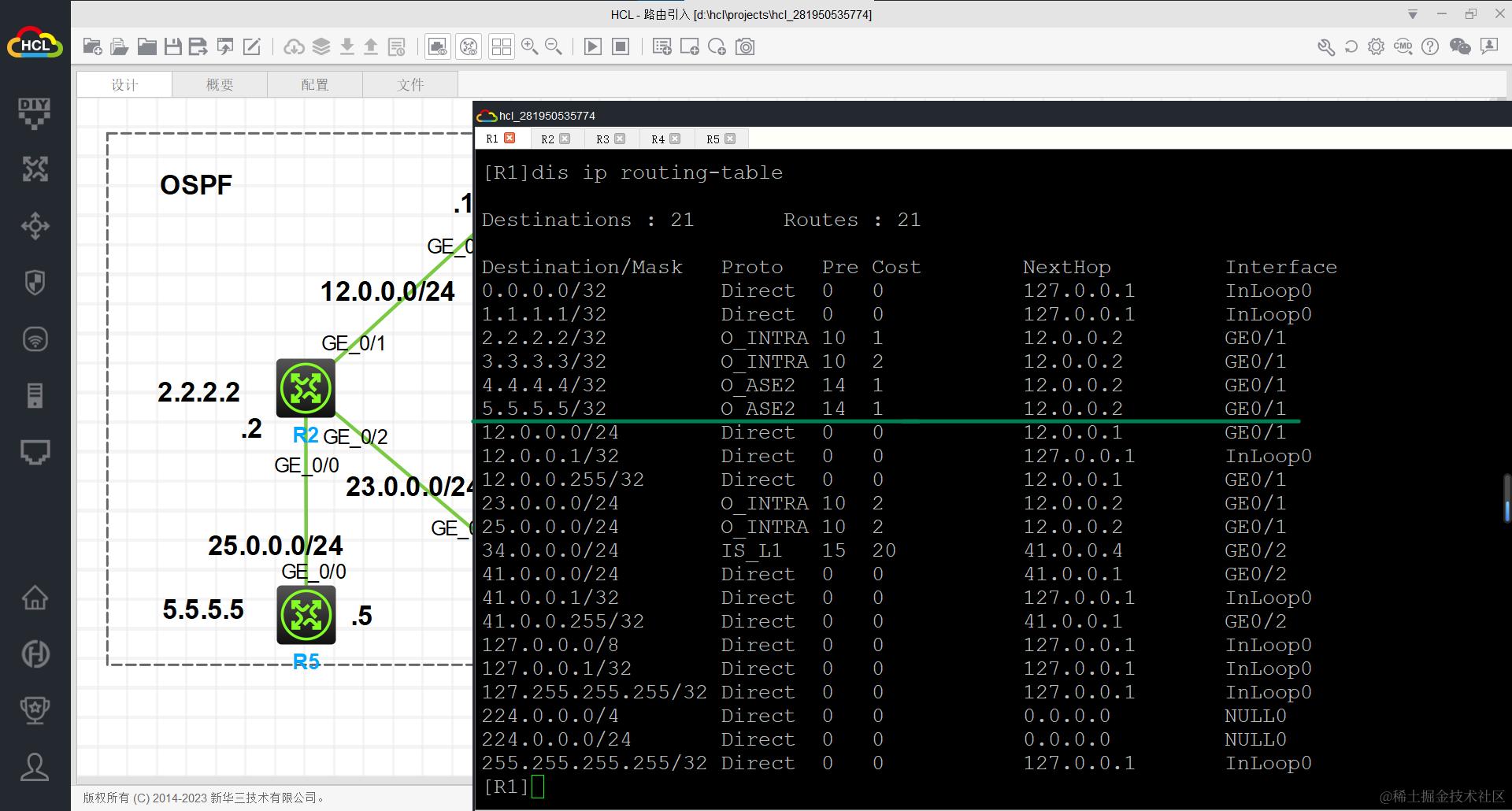The width and height of the screenshot is (1512, 811).
Task: Take a topology screenshot with camera icon
Action: coord(745,46)
